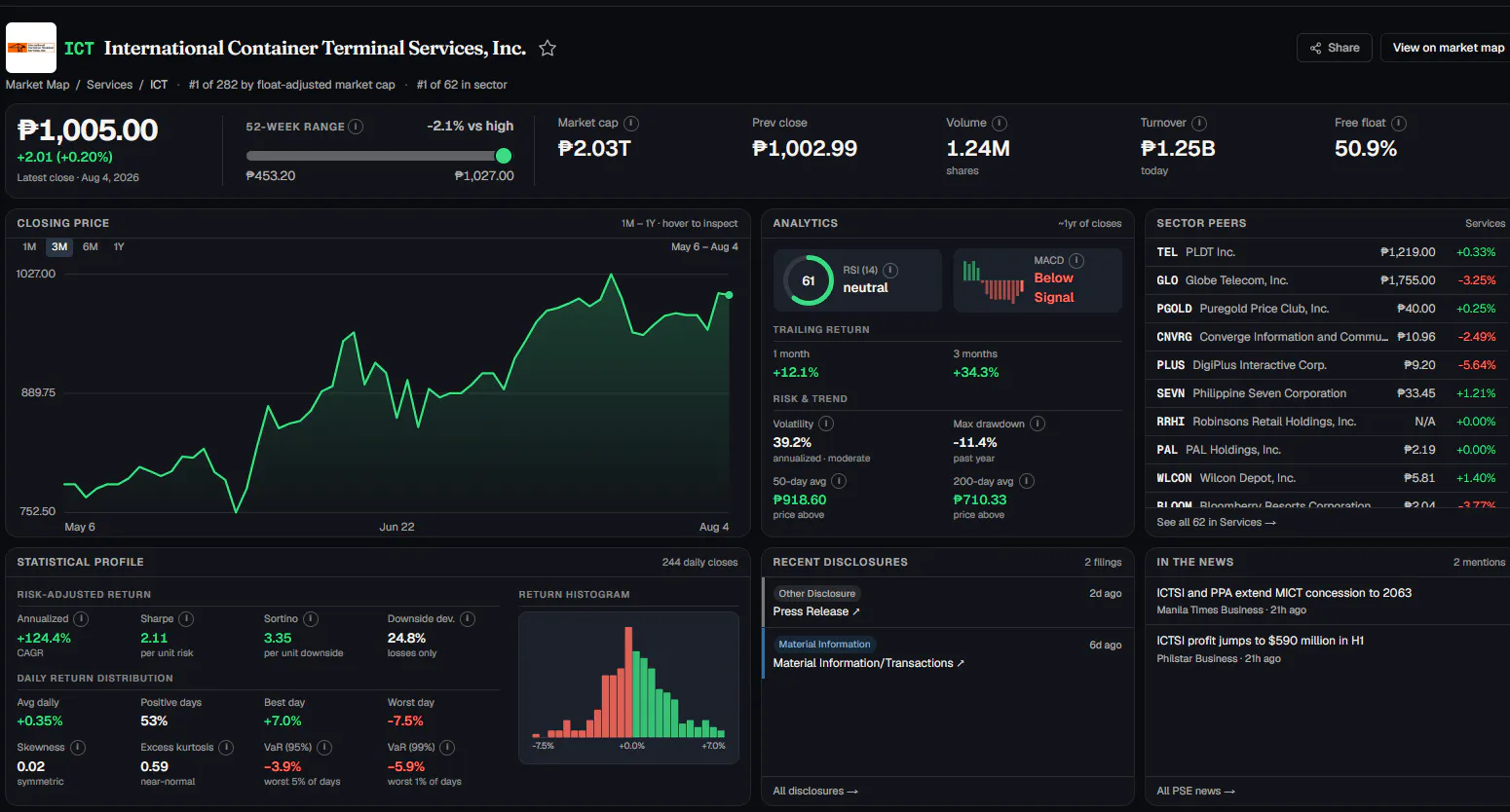The image size is (1510, 812).
Task: Click the ICT breadcrumb item
Action: (159, 85)
